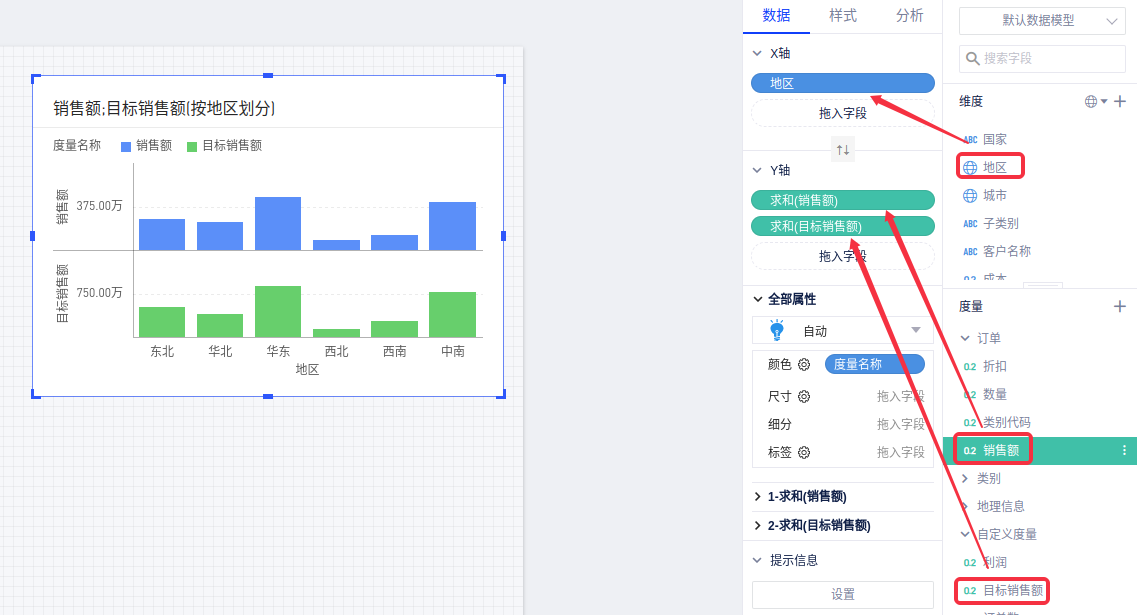Add a measure via 度量 plus icon
Viewport: 1137px width, 615px height.
[1120, 306]
